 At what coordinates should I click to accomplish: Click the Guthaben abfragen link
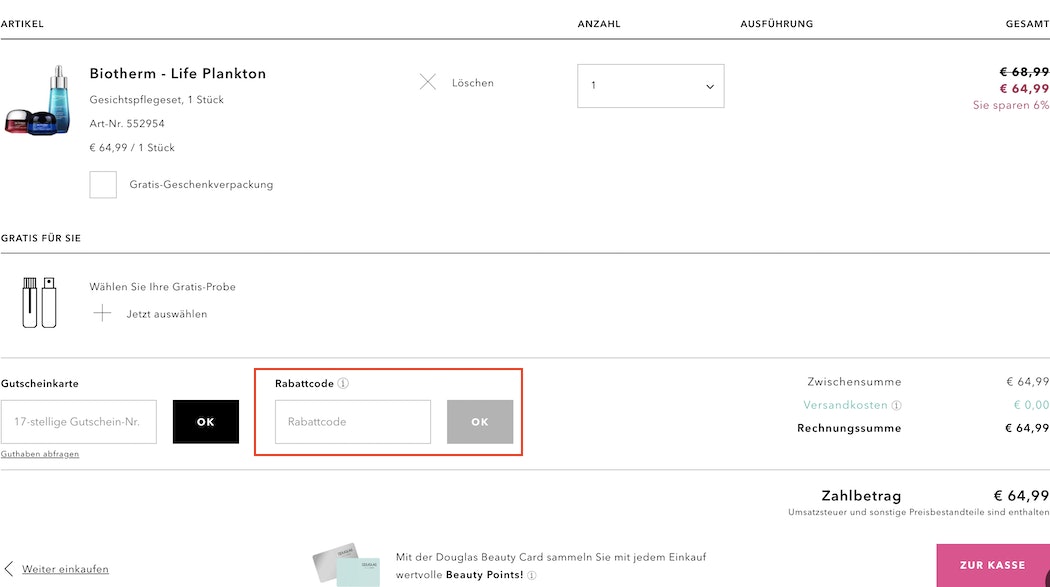tap(40, 454)
